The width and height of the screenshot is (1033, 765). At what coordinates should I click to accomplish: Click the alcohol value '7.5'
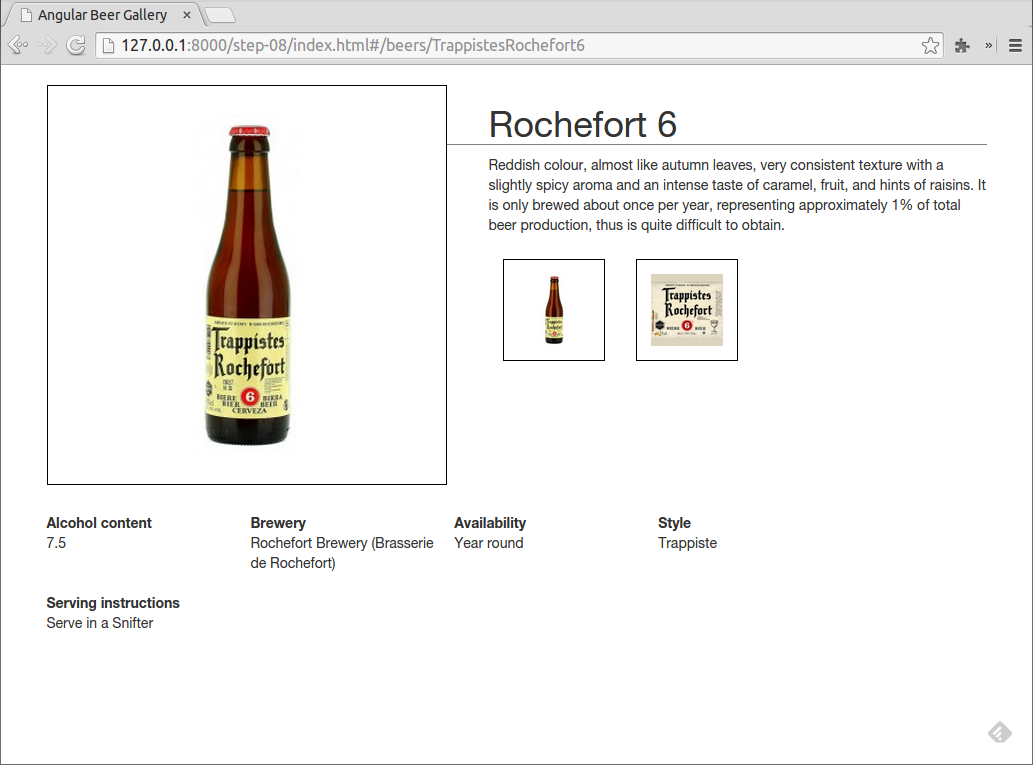click(56, 543)
